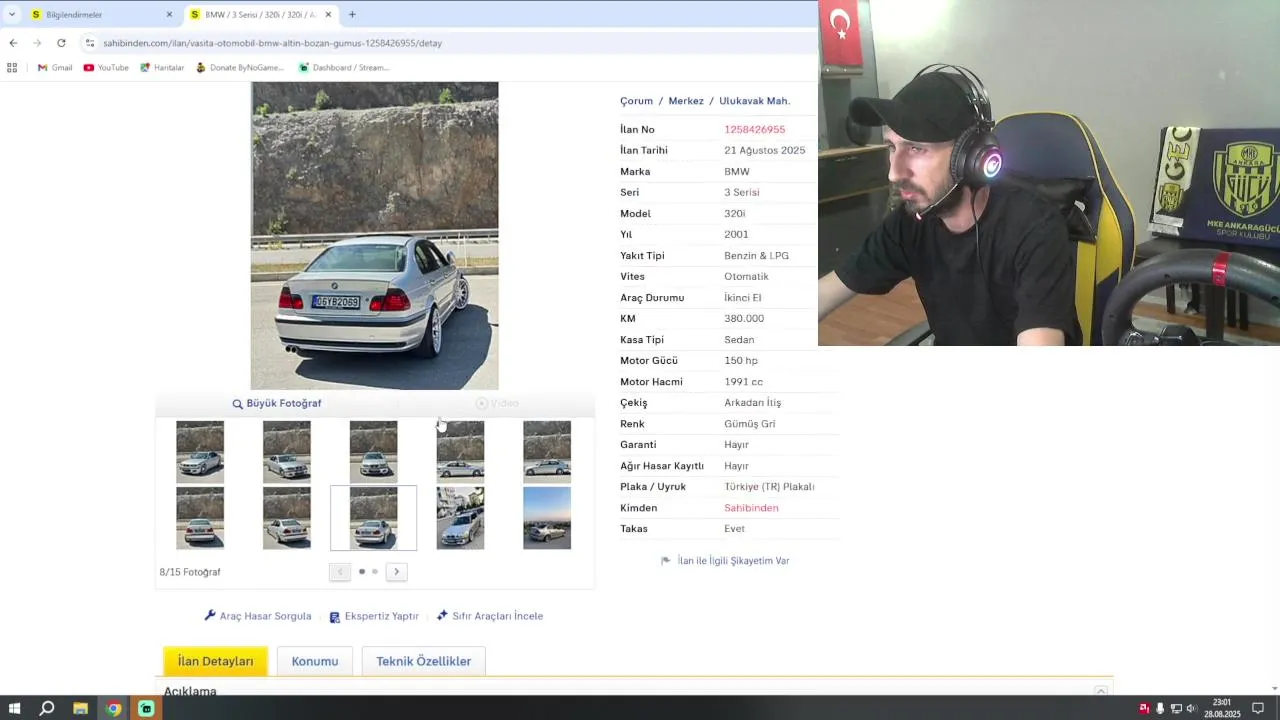This screenshot has height=720, width=1280.
Task: Select first thumbnail in bottom row
Action: tap(200, 518)
